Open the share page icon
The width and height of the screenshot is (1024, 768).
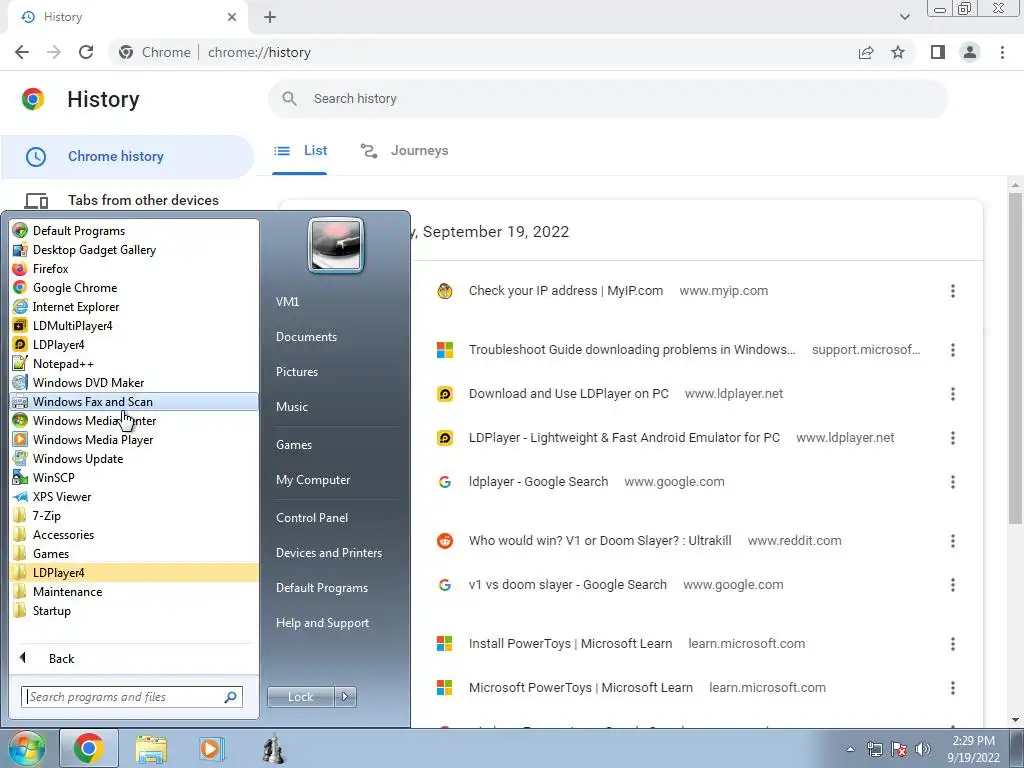[x=866, y=52]
